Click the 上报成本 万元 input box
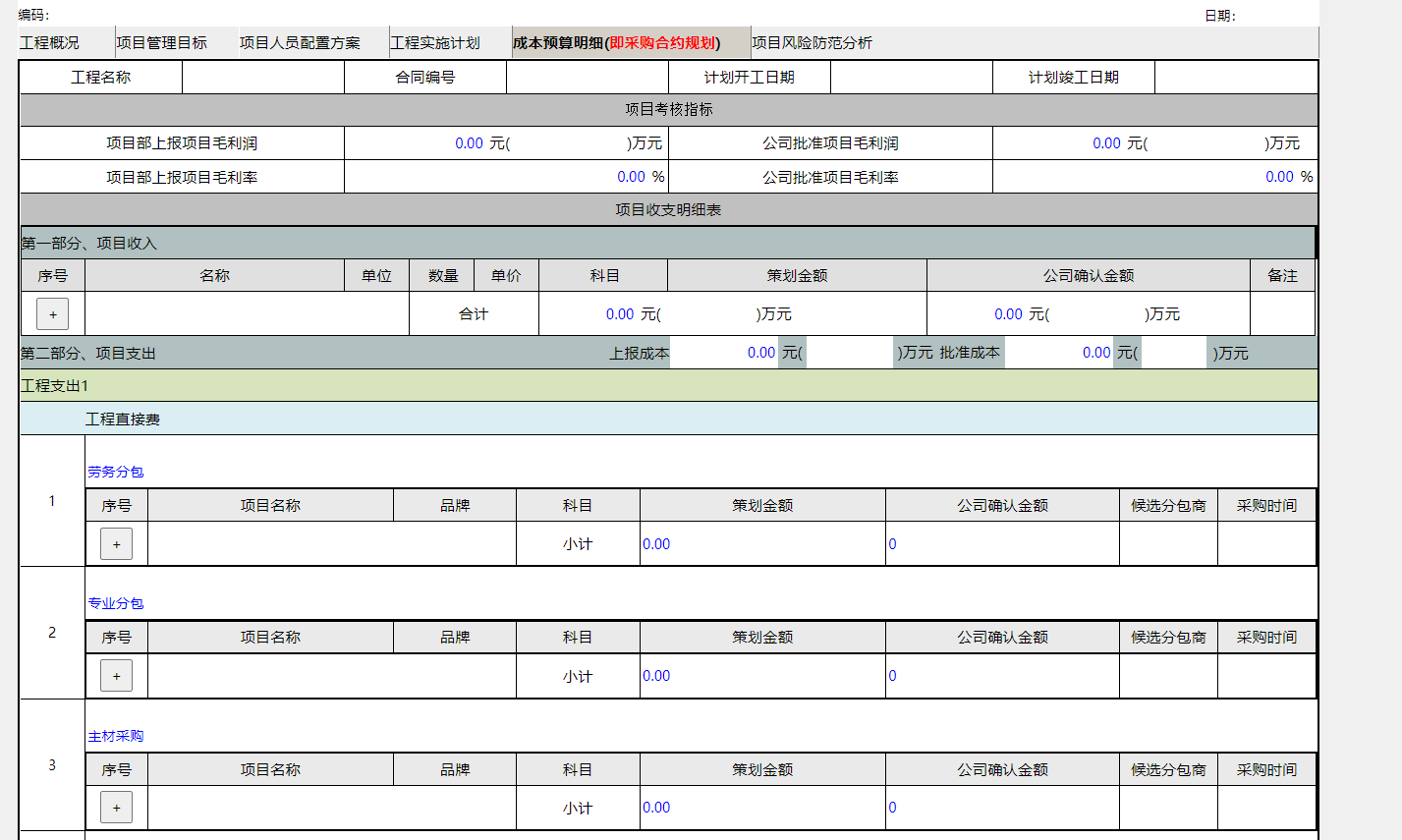This screenshot has width=1402, height=840. [x=849, y=353]
